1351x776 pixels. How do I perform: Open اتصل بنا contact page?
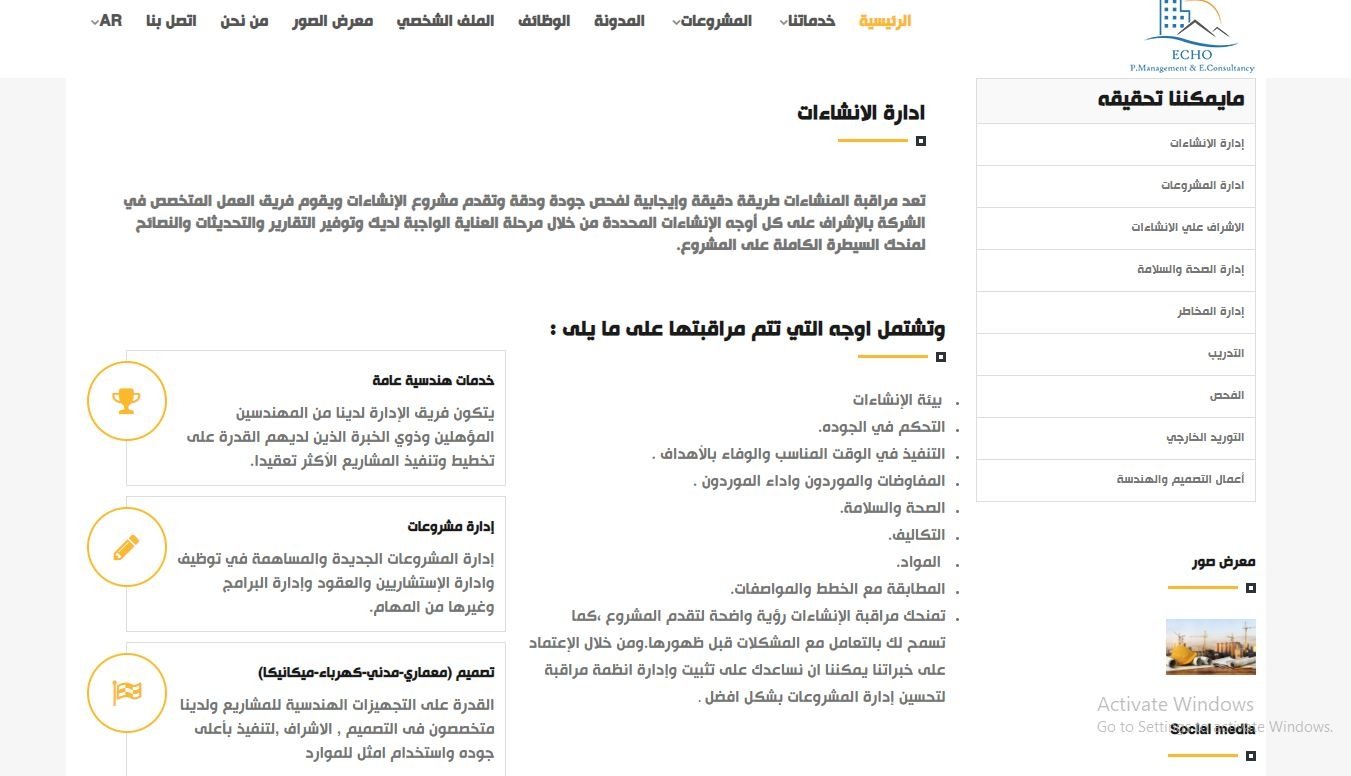tap(173, 19)
